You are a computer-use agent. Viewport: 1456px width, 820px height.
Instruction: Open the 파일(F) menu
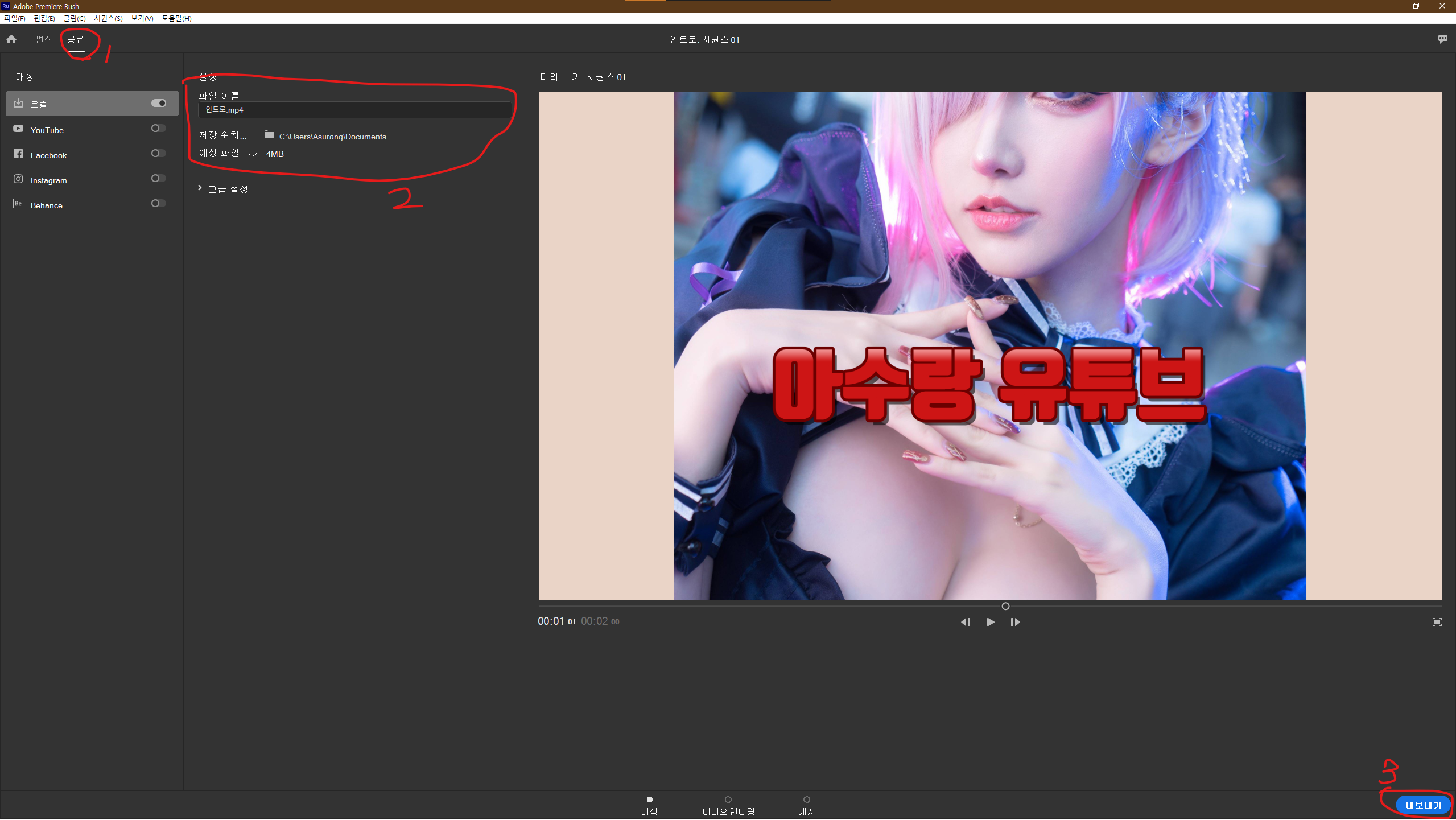pos(14,18)
